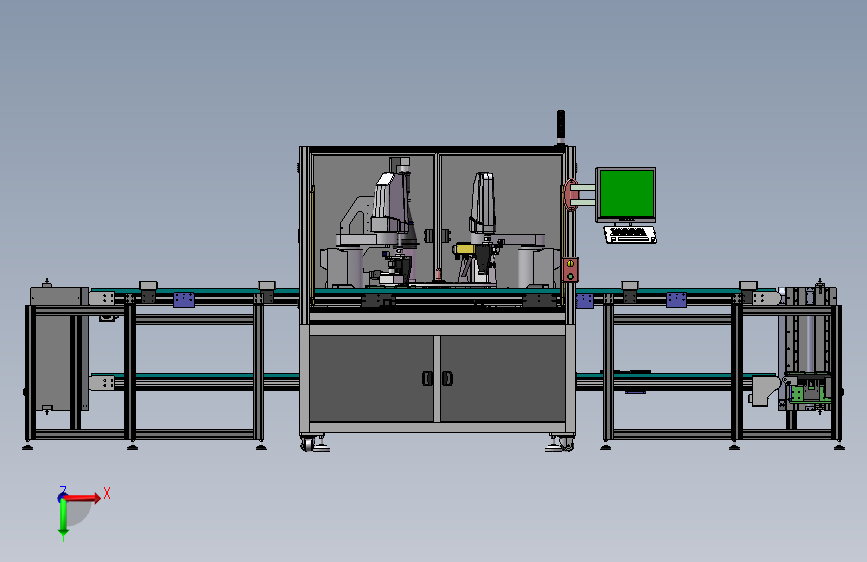This screenshot has height=562, width=867.
Task: Select the green monitor screen on the enclosure
Action: [x=626, y=194]
